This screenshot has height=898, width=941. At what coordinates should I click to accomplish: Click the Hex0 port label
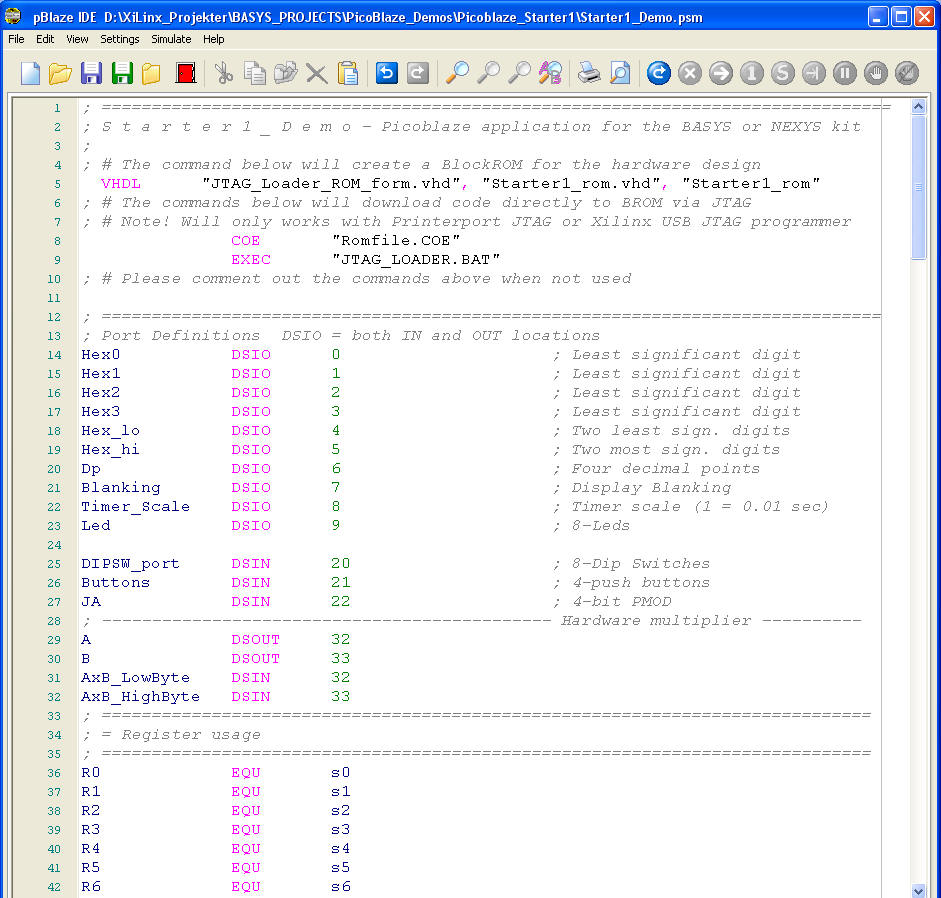pyautogui.click(x=101, y=355)
